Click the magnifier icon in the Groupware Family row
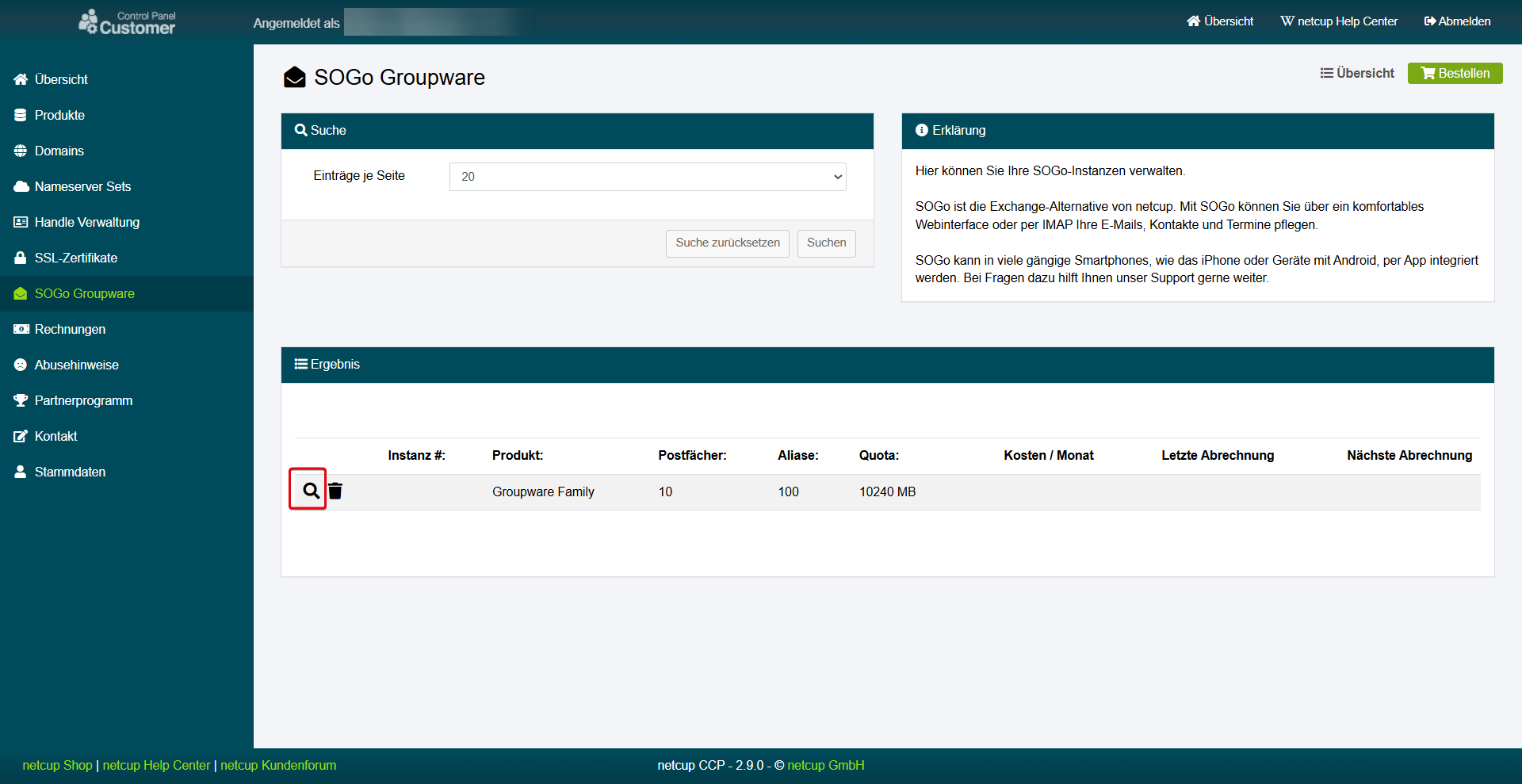Image resolution: width=1522 pixels, height=784 pixels. (310, 491)
